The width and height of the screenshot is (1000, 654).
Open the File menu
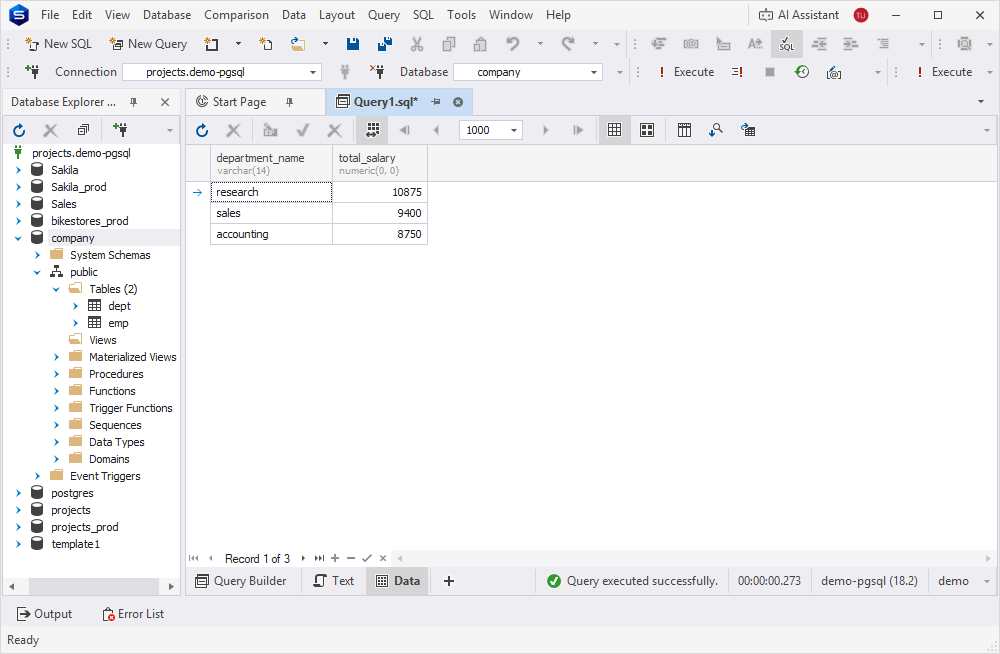click(x=50, y=15)
